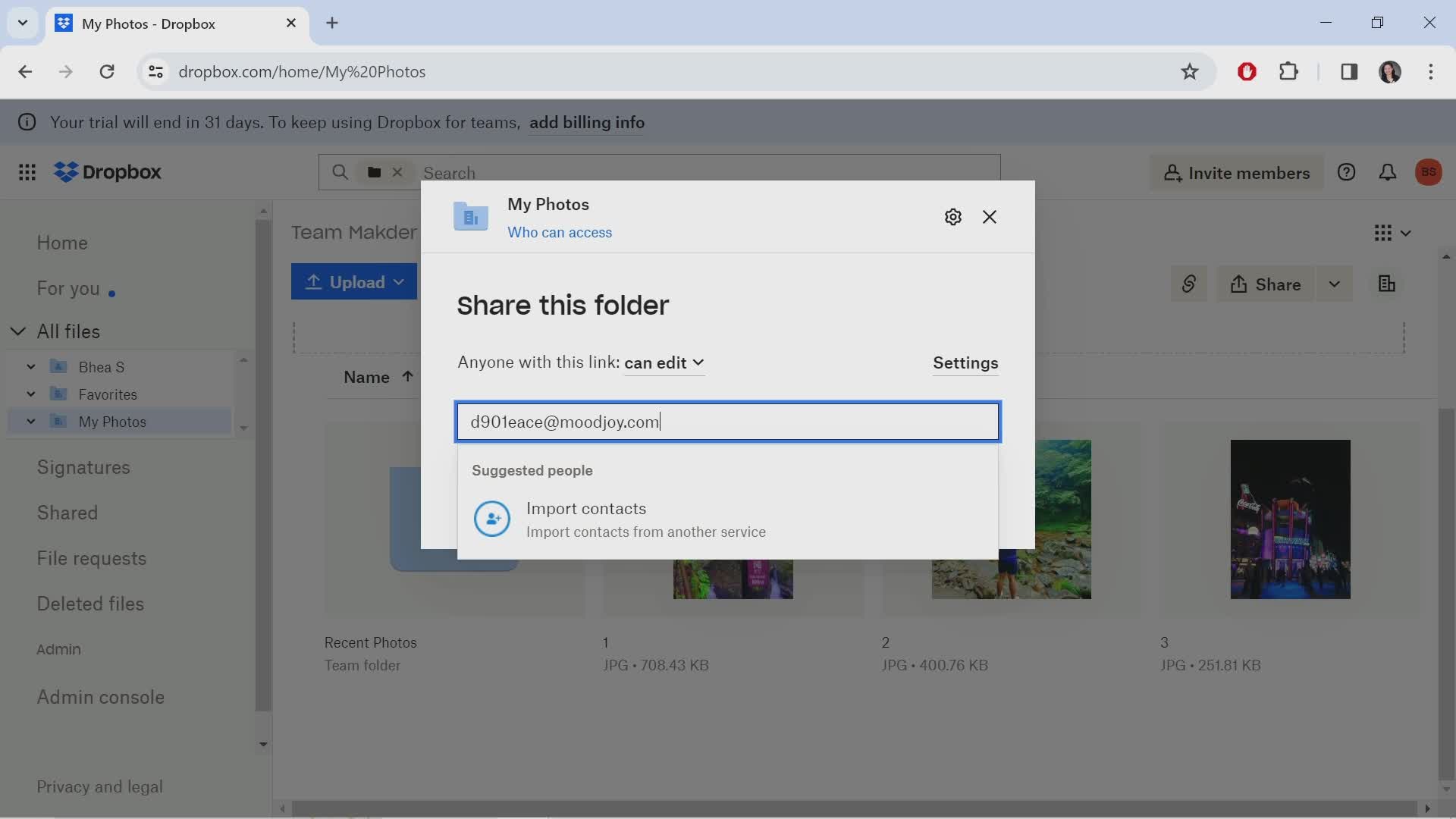Open the Share folder settings gear
The height and width of the screenshot is (819, 1456).
pos(951,217)
